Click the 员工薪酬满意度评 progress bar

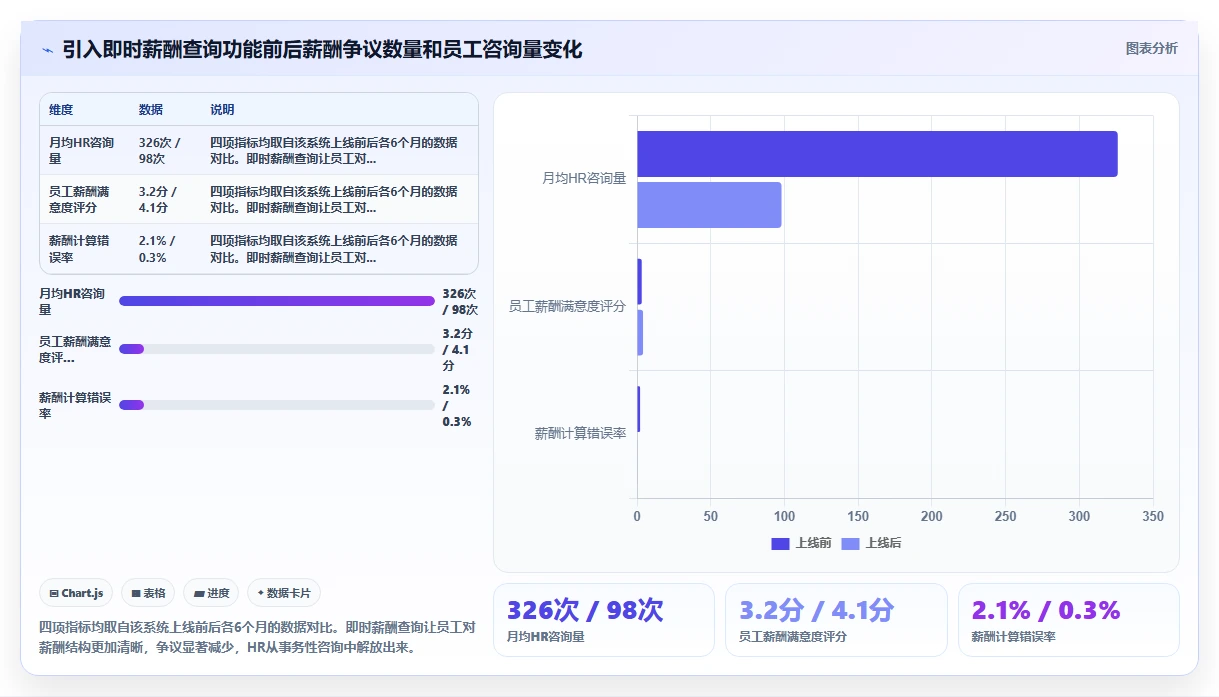(x=277, y=349)
